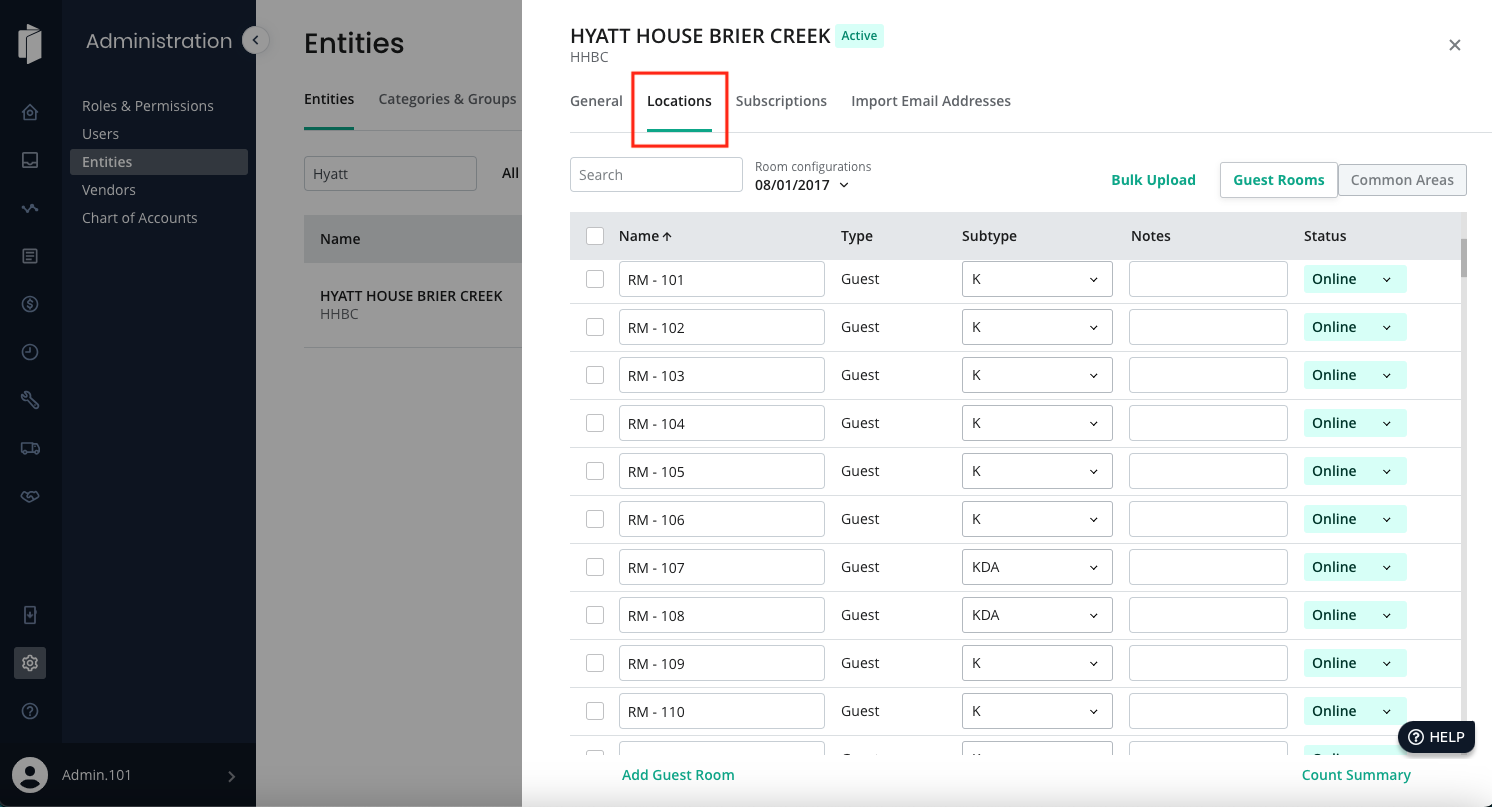Click the locations Search field
Image resolution: width=1492 pixels, height=807 pixels.
pyautogui.click(x=656, y=175)
